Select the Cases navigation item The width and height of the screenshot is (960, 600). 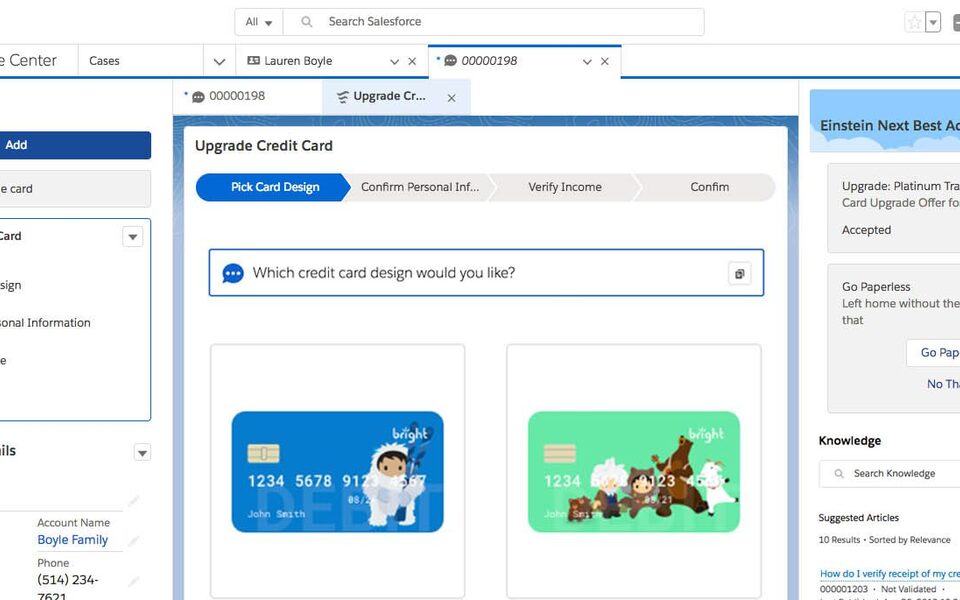pyautogui.click(x=104, y=61)
